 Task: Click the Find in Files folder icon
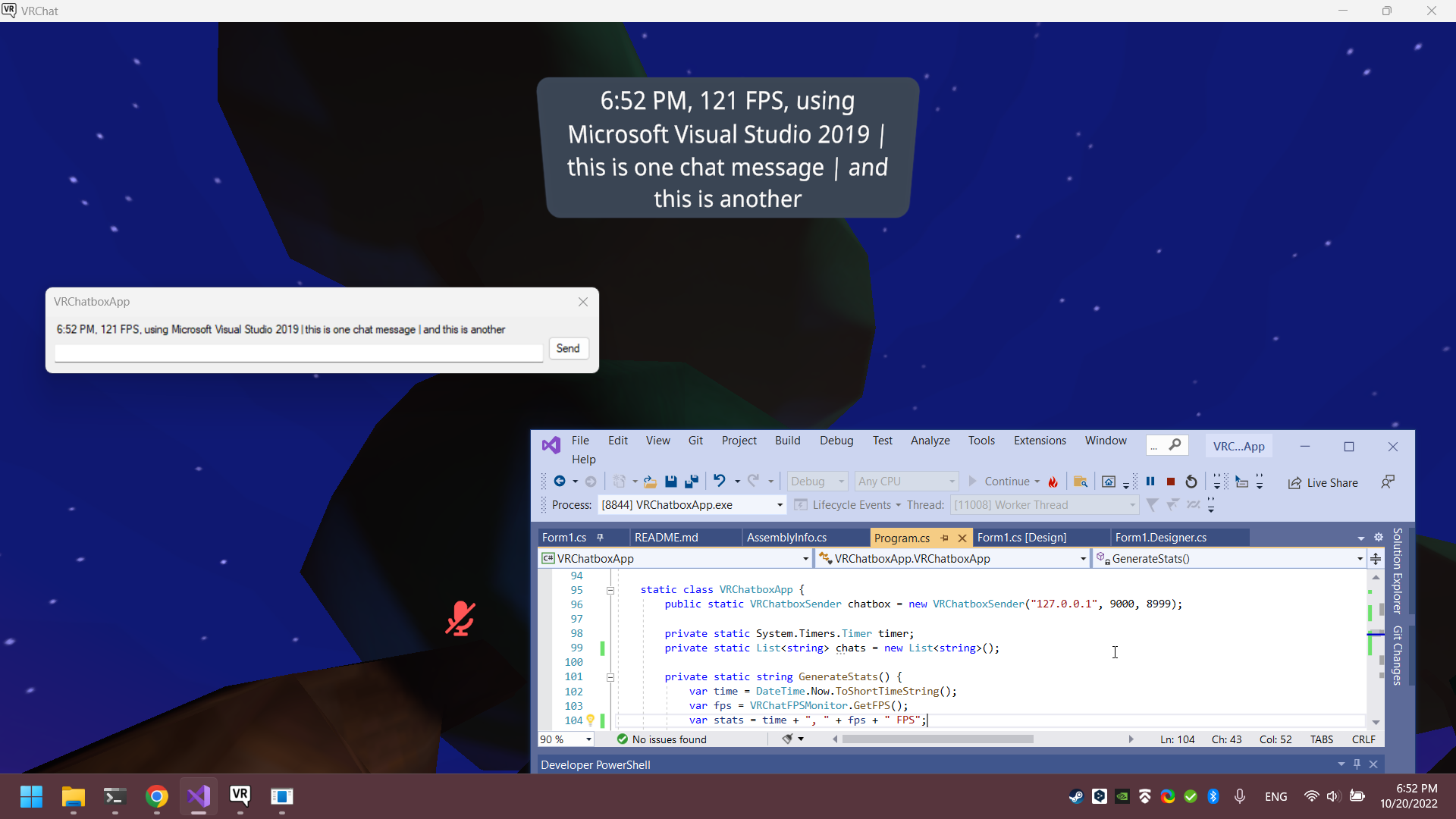(1081, 482)
